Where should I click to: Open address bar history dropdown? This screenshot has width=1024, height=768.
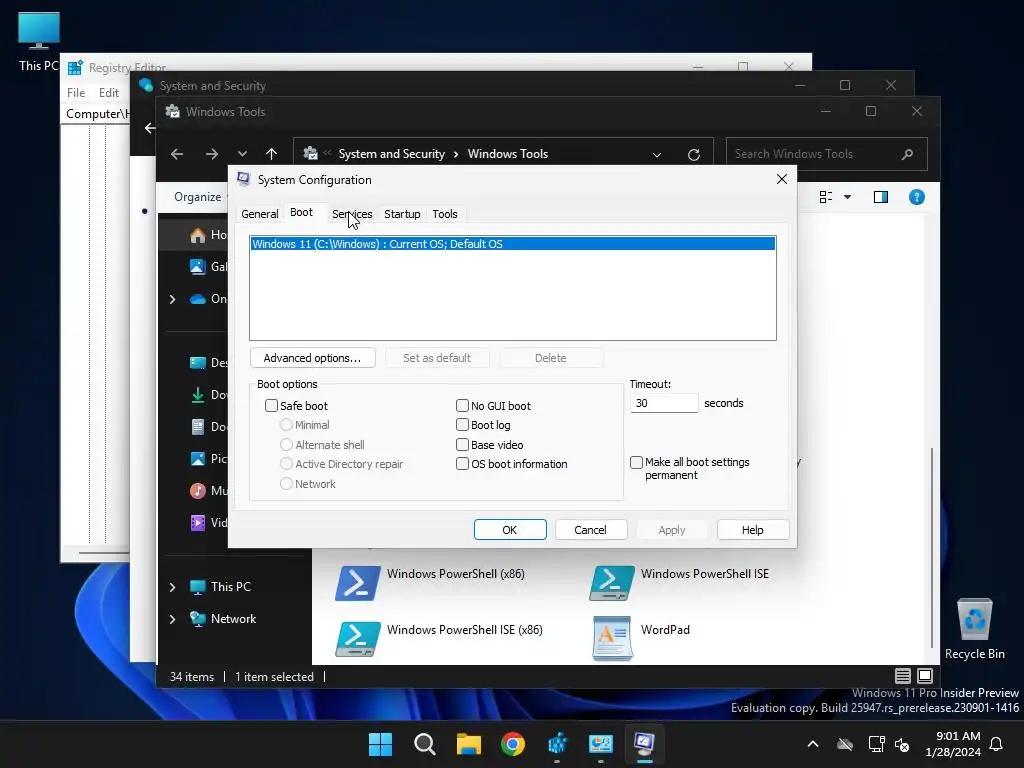tap(657, 155)
